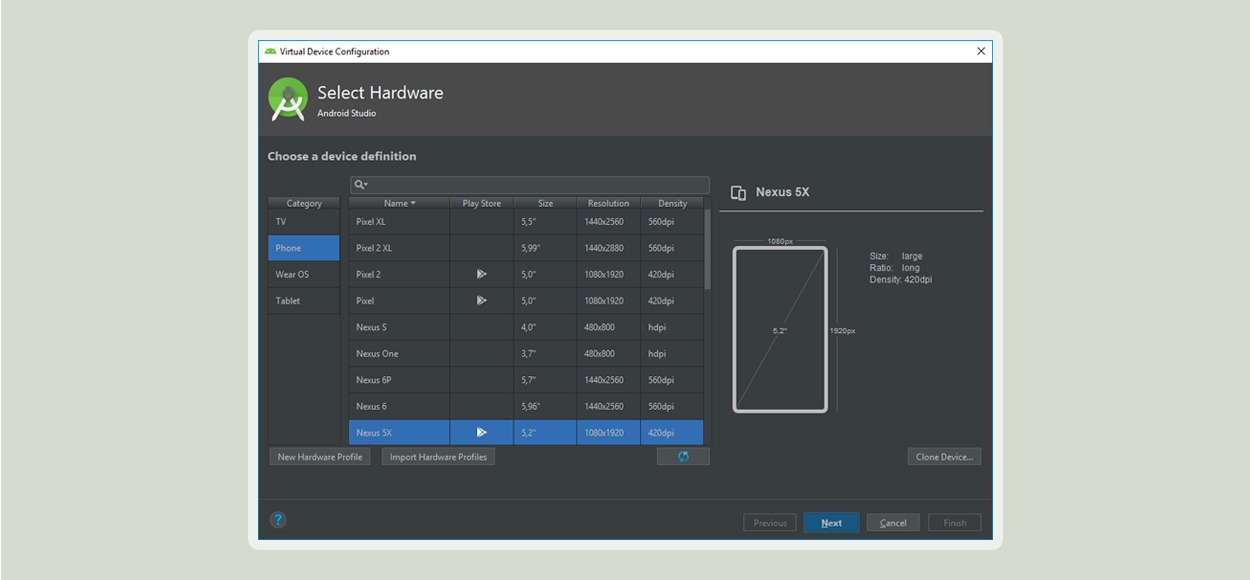1250x580 pixels.
Task: Click the 480x800 resolution in Nexus One row
Action: pyautogui.click(x=609, y=353)
